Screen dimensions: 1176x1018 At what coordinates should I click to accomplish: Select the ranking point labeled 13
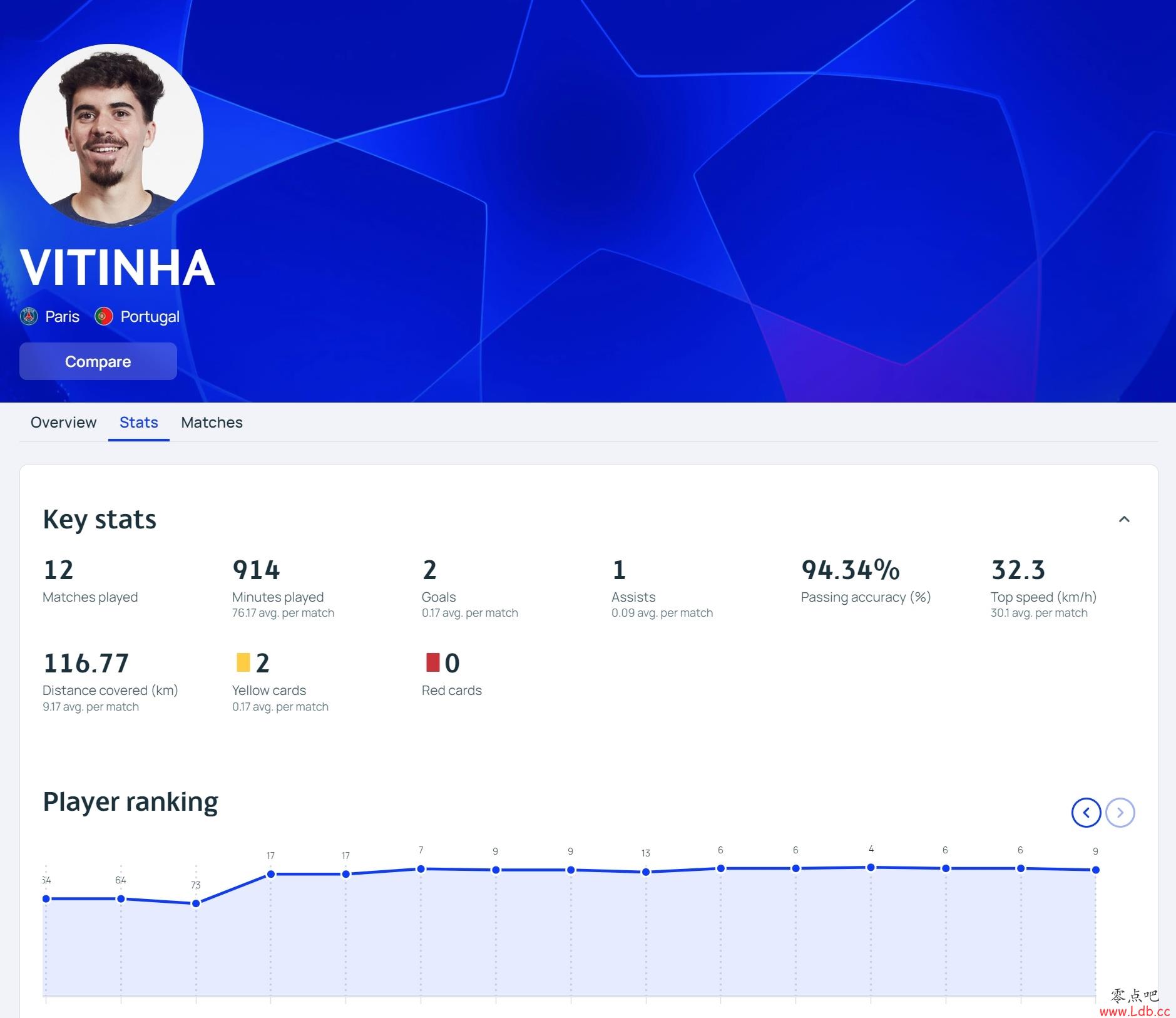646,871
